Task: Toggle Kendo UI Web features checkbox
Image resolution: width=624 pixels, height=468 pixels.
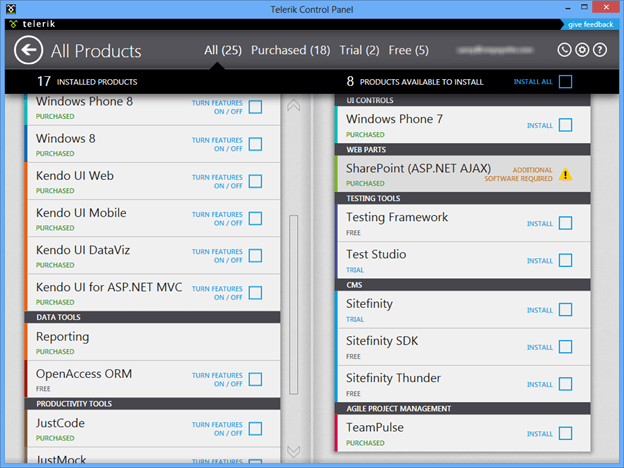Action: pos(255,181)
